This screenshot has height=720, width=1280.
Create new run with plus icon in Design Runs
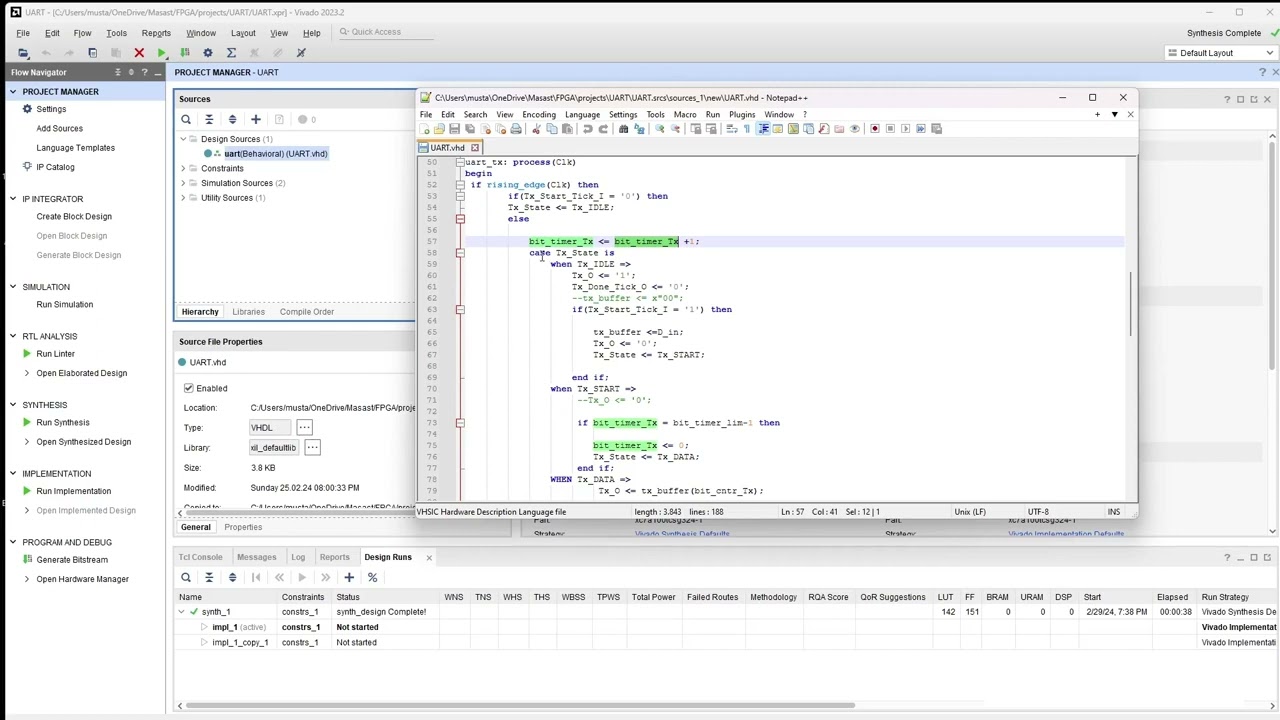[x=349, y=577]
